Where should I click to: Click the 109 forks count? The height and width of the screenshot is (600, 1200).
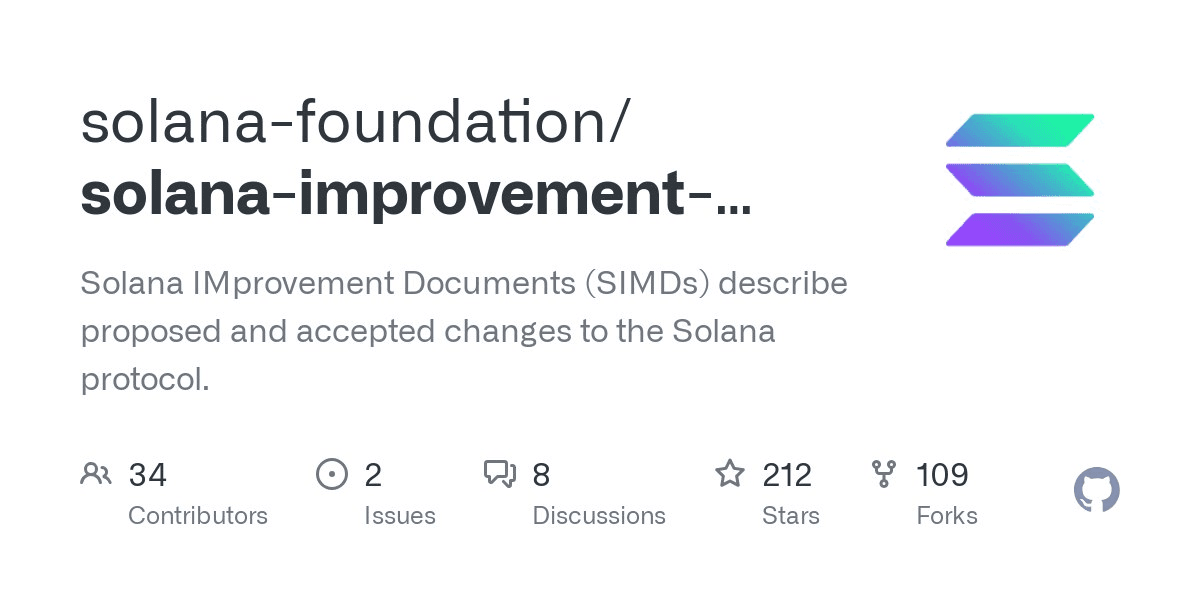pyautogui.click(x=942, y=475)
